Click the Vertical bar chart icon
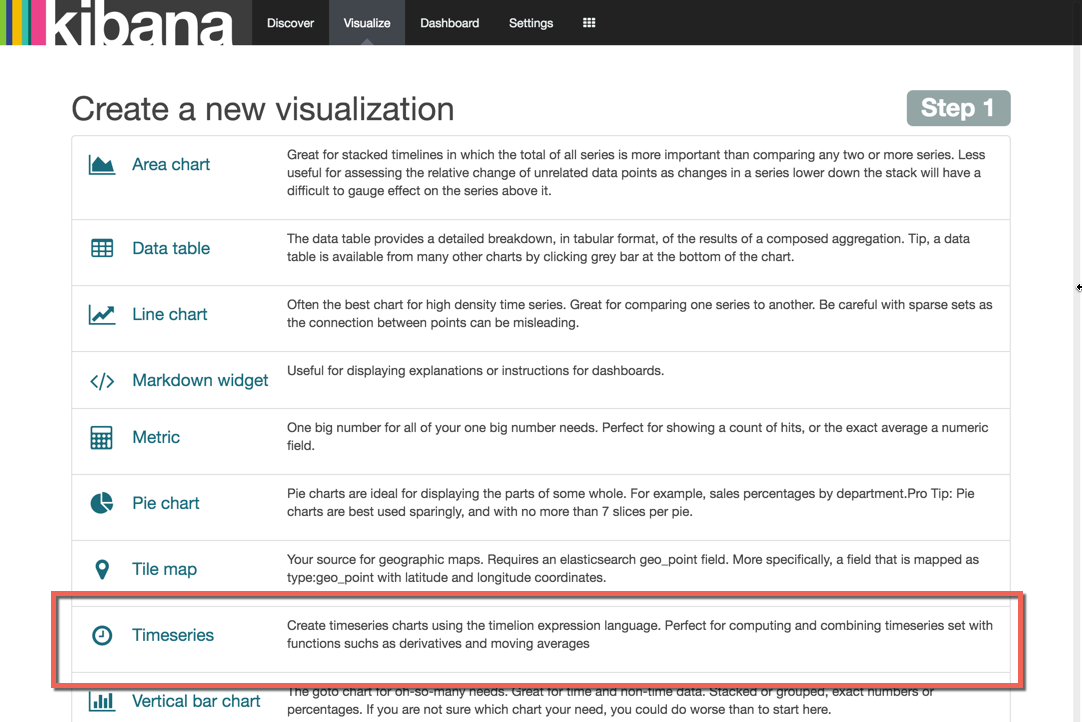Screen dimensions: 1082x722 click(102, 701)
